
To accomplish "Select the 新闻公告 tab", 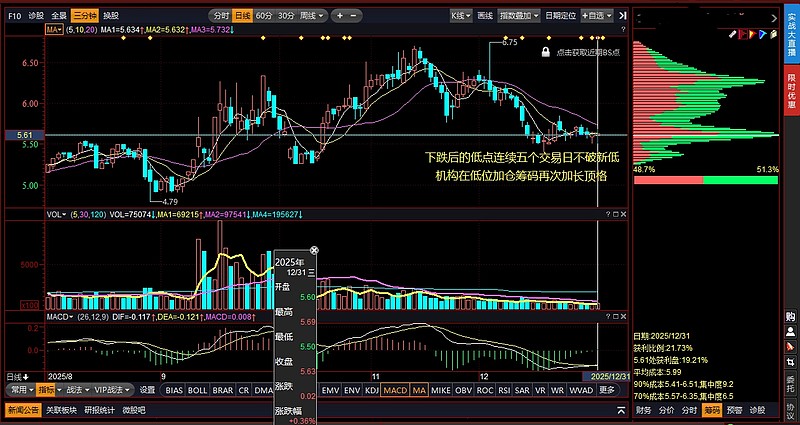I will pyautogui.click(x=25, y=410).
